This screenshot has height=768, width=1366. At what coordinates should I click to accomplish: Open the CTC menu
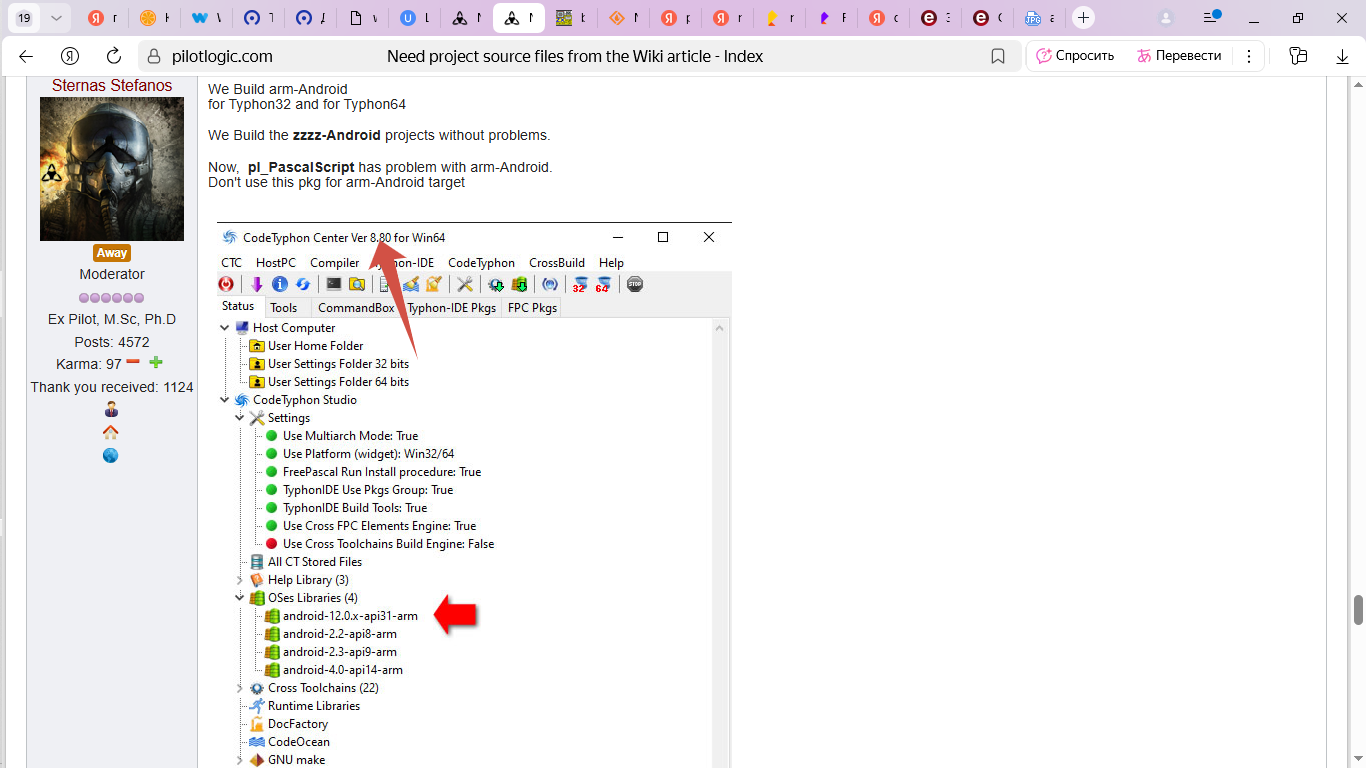point(231,263)
